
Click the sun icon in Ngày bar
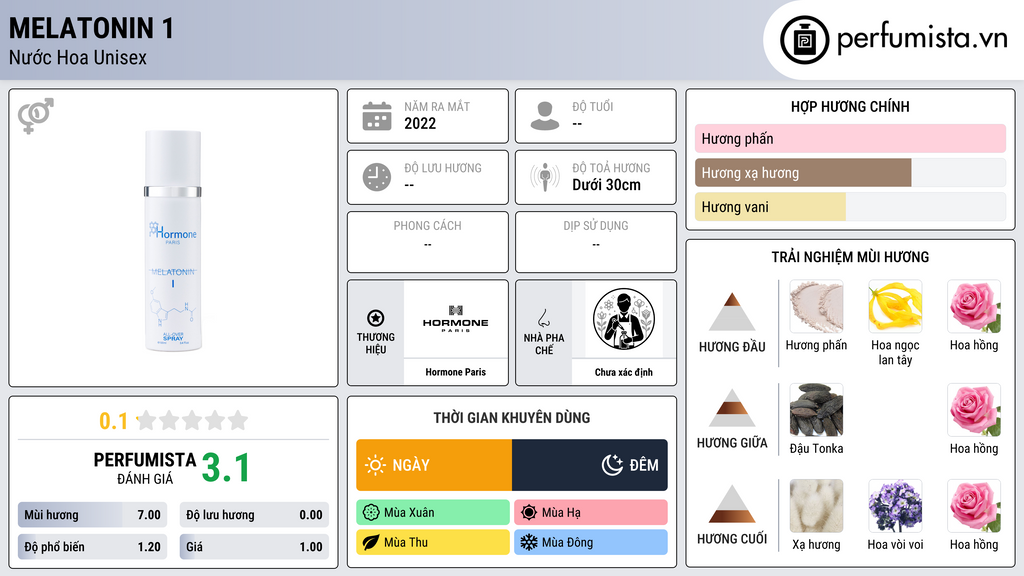coord(375,465)
